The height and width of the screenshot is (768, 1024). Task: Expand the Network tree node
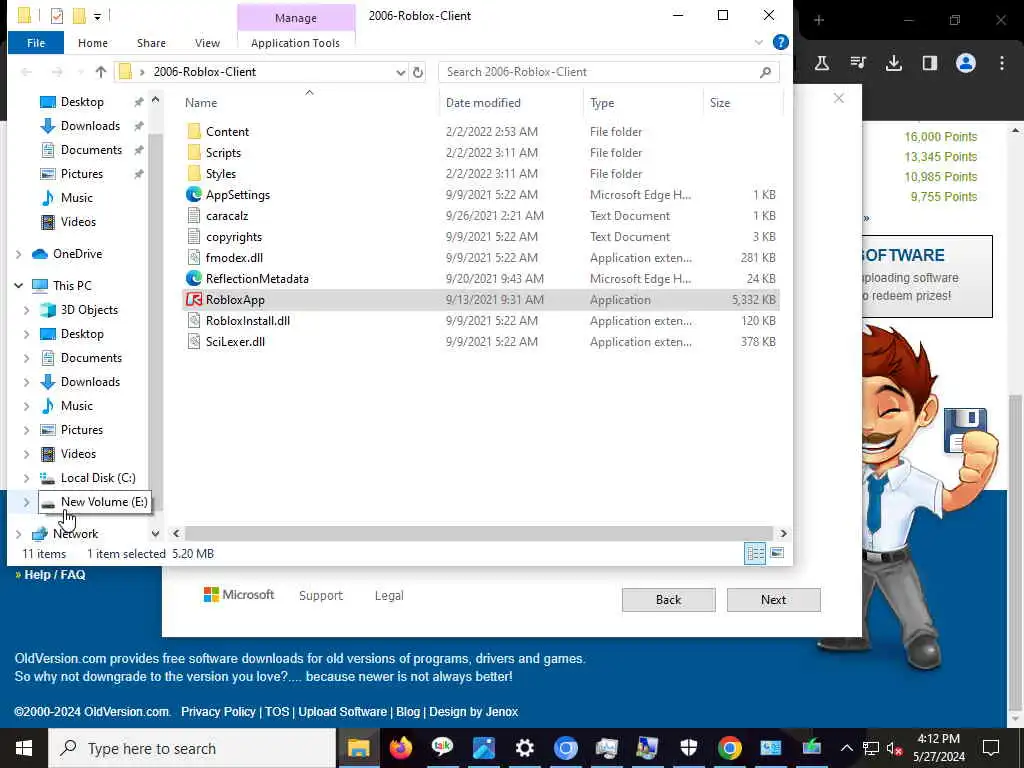[x=18, y=534]
